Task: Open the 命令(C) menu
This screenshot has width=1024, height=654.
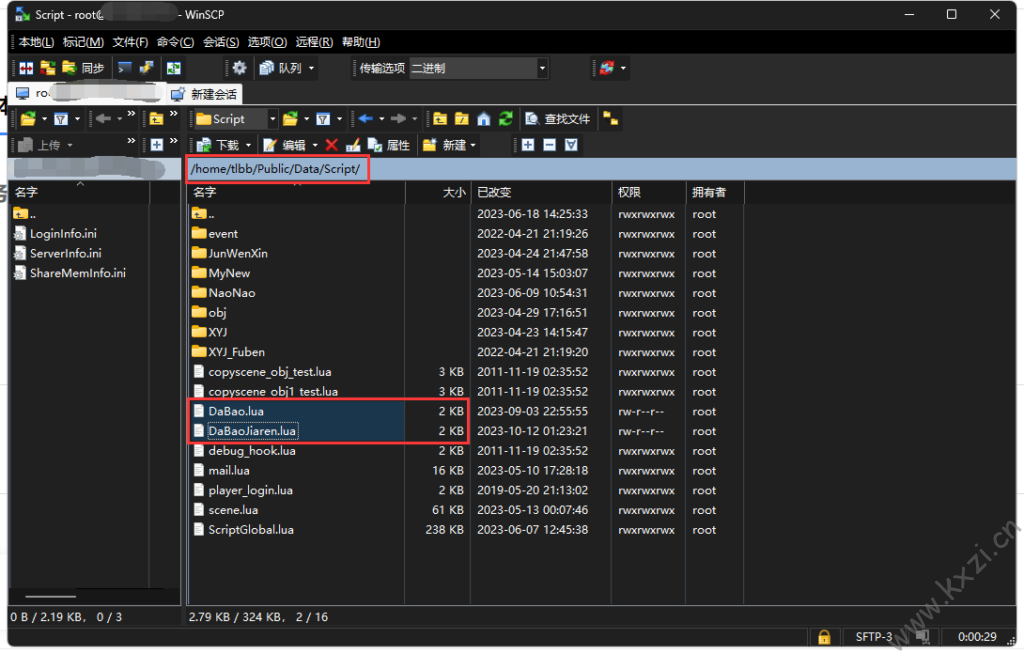Action: coord(175,42)
